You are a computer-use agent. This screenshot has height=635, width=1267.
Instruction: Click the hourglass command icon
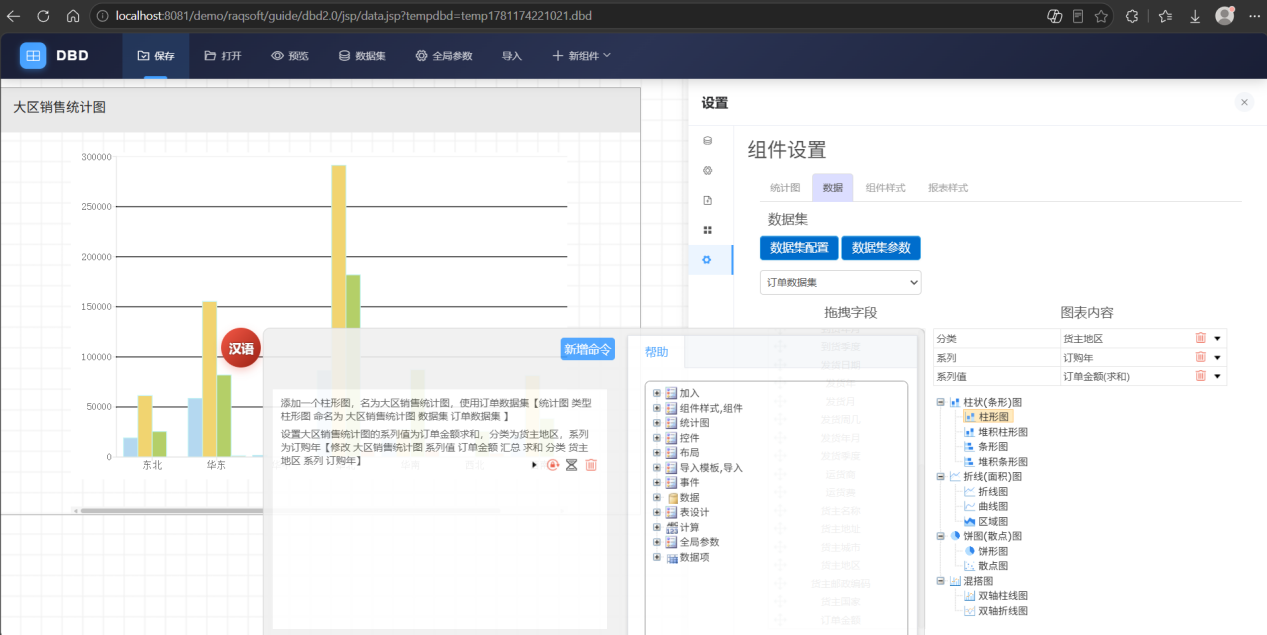(x=572, y=465)
